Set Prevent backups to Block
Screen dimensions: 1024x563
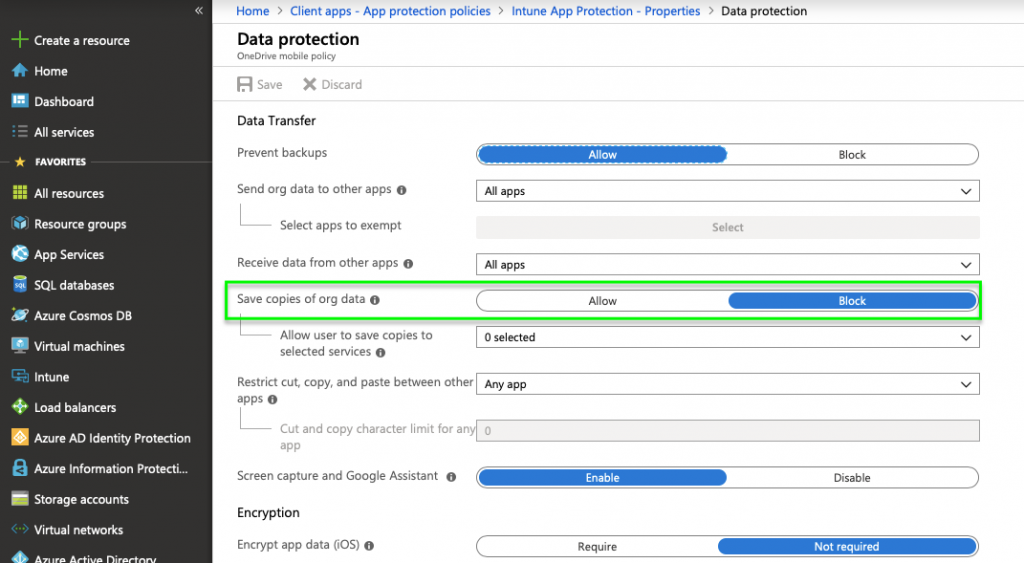(x=852, y=155)
